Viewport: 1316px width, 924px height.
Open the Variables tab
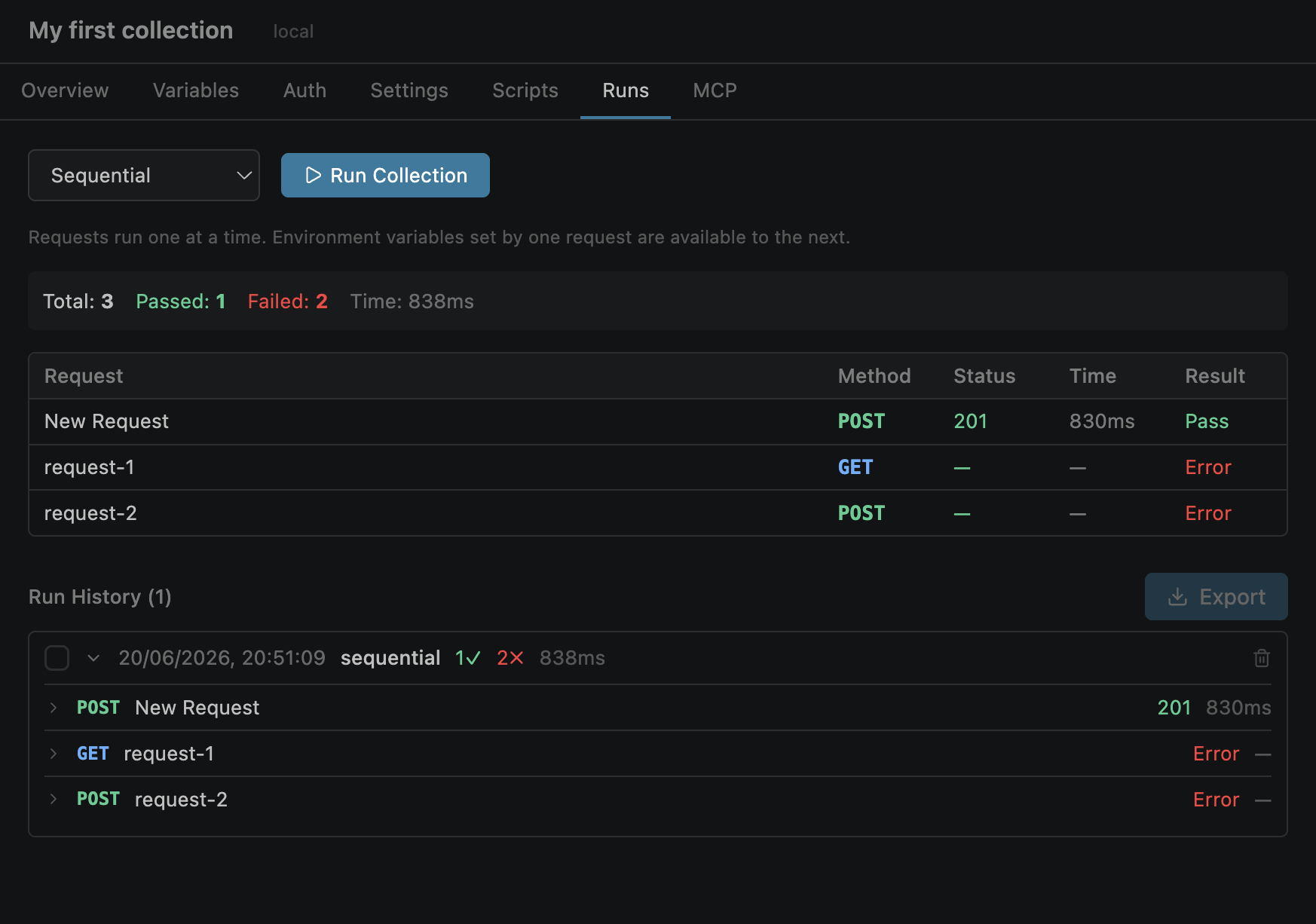tap(196, 90)
